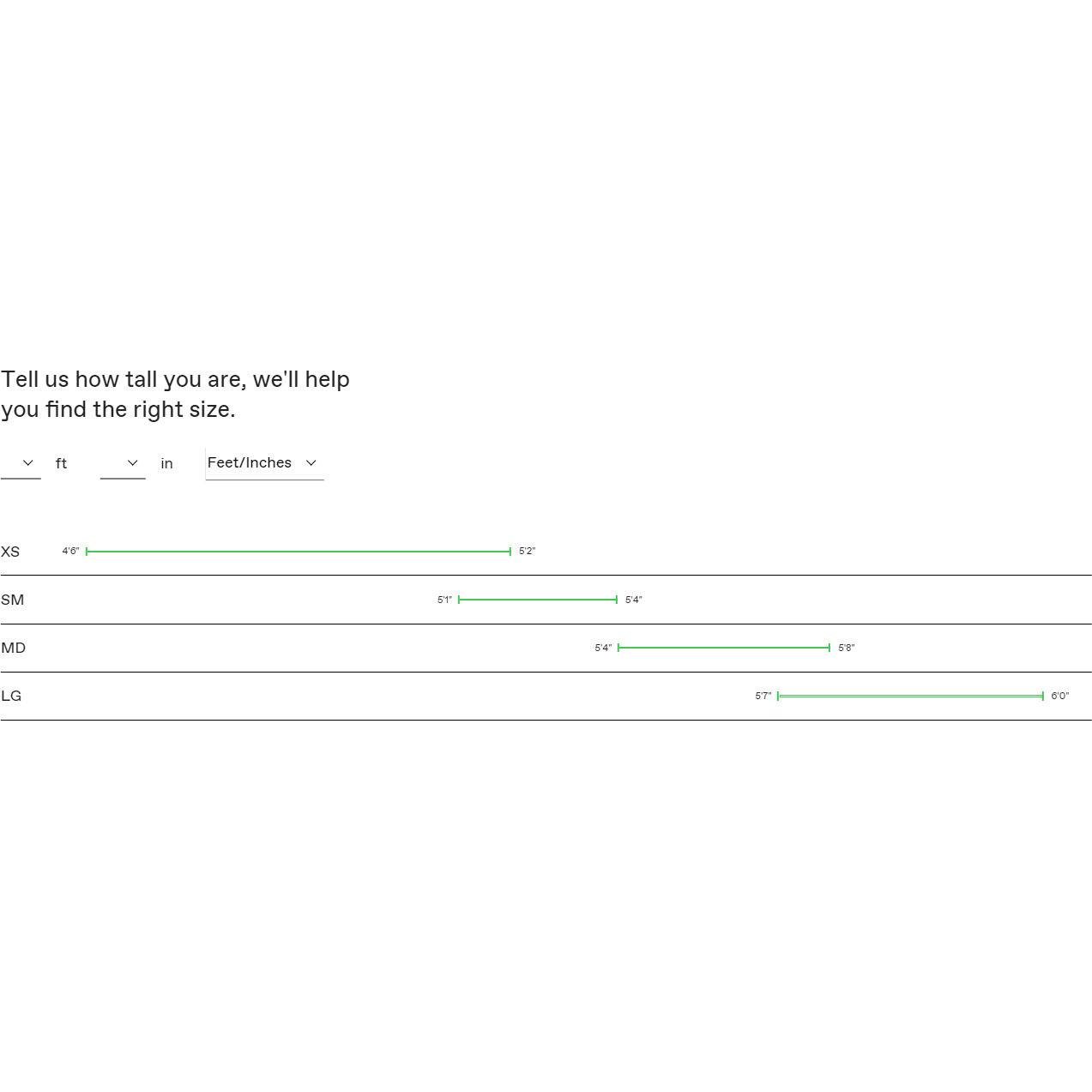Open the feet height dropdown
This screenshot has height=1092, width=1092.
click(x=21, y=463)
